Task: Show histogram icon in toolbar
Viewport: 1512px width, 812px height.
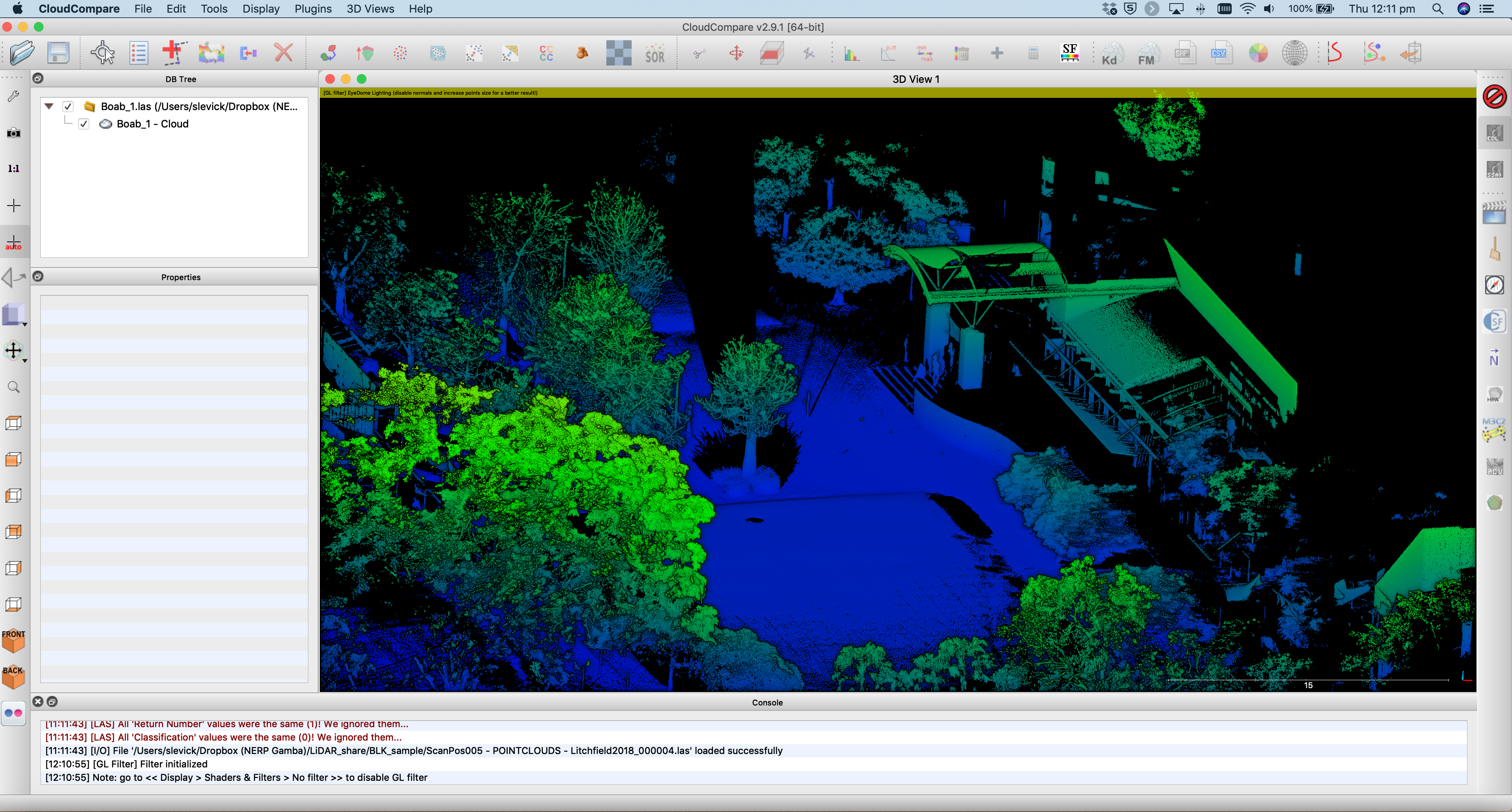Action: tap(852, 53)
